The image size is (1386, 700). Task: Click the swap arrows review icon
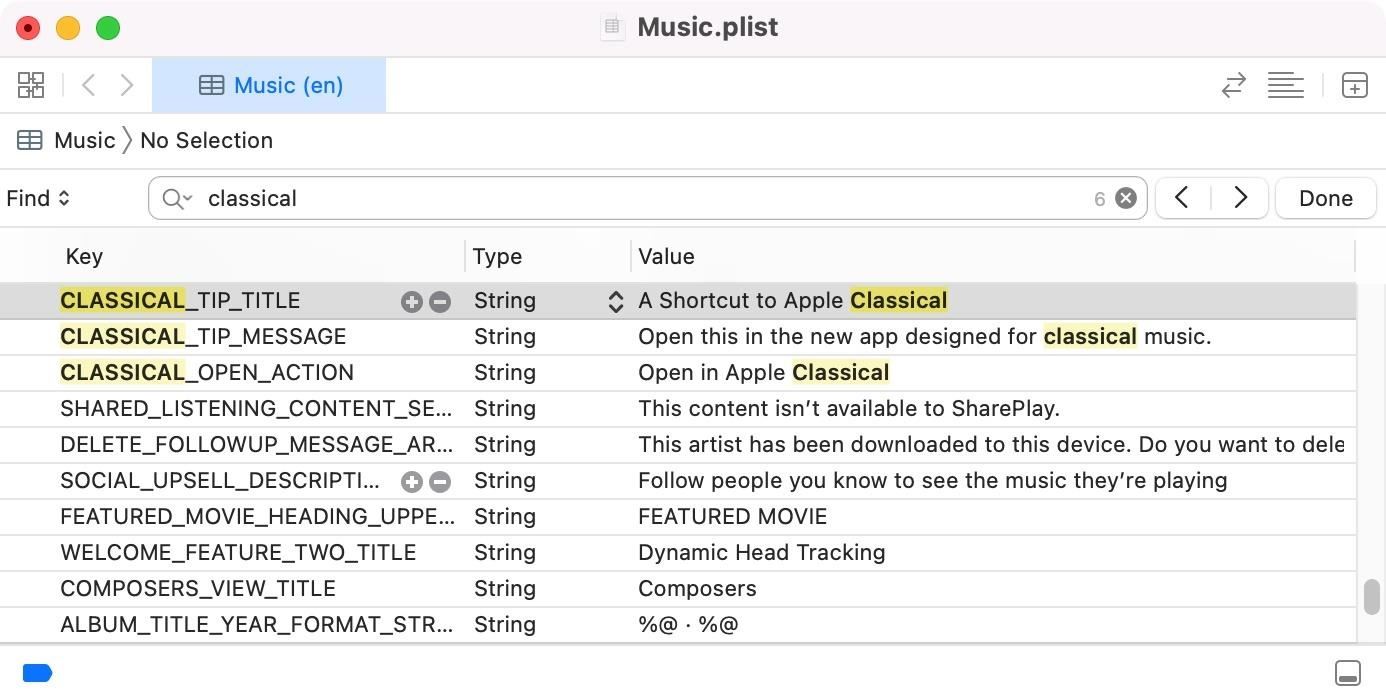pyautogui.click(x=1234, y=85)
